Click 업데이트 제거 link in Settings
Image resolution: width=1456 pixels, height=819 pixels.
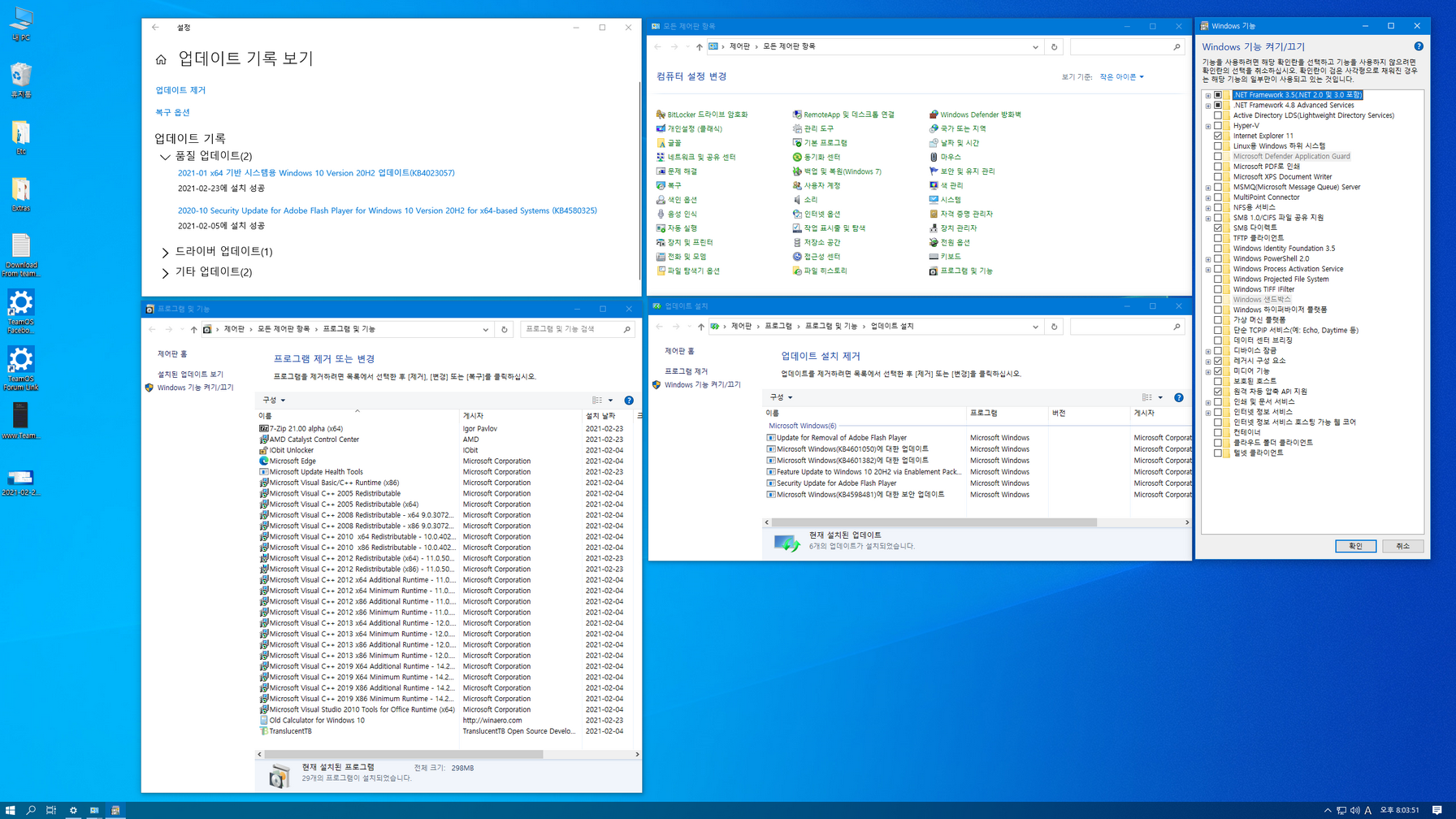pos(180,90)
